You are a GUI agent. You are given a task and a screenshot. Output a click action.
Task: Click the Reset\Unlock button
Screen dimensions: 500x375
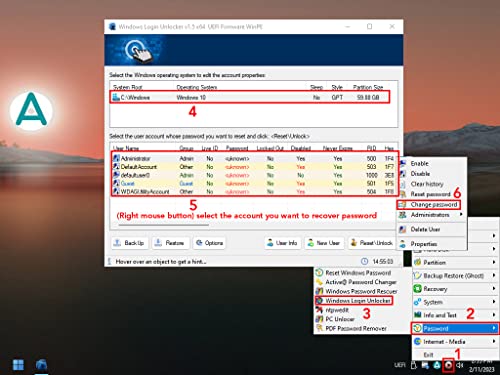[x=372, y=243]
